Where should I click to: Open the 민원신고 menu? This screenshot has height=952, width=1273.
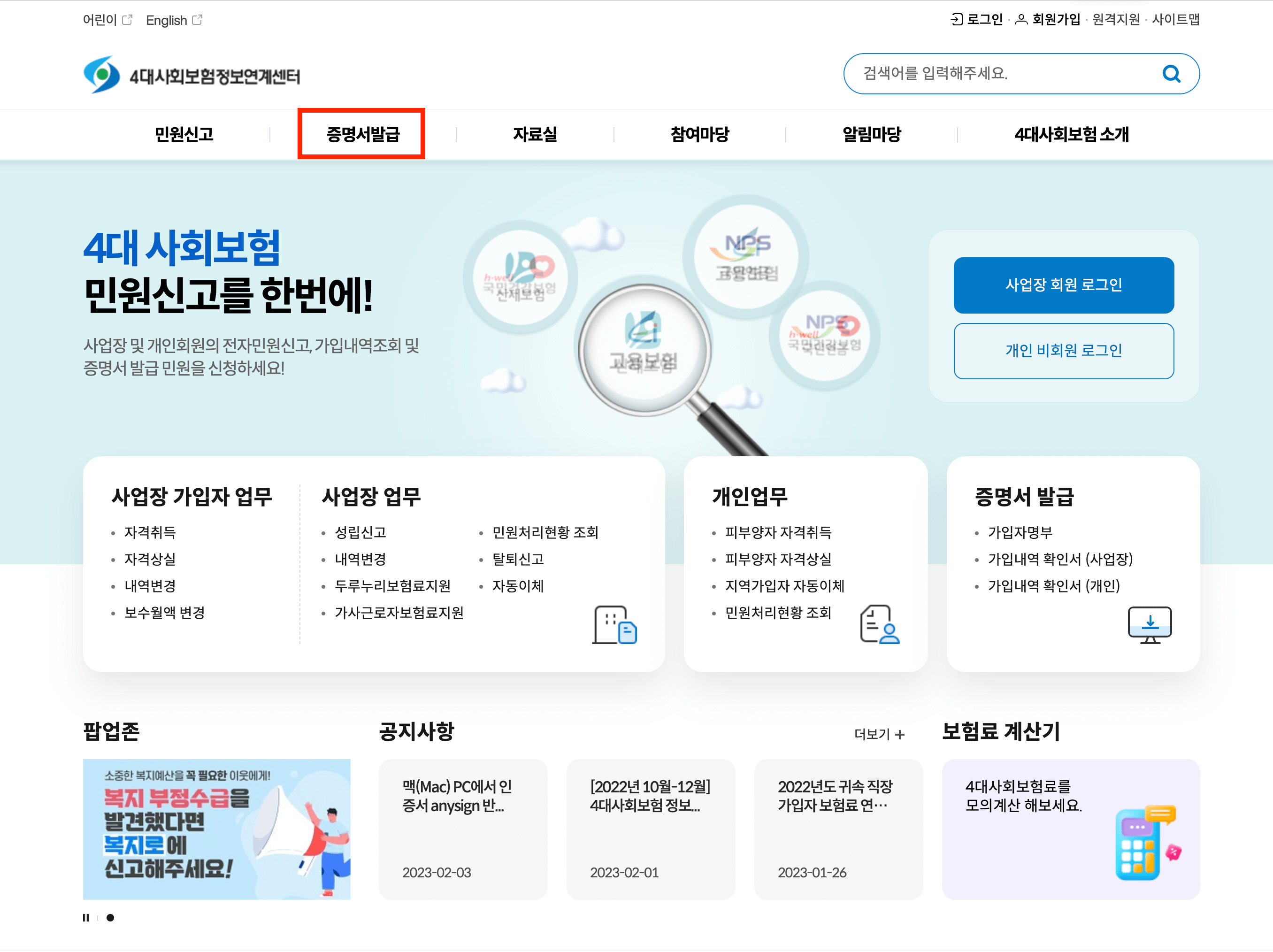[184, 134]
